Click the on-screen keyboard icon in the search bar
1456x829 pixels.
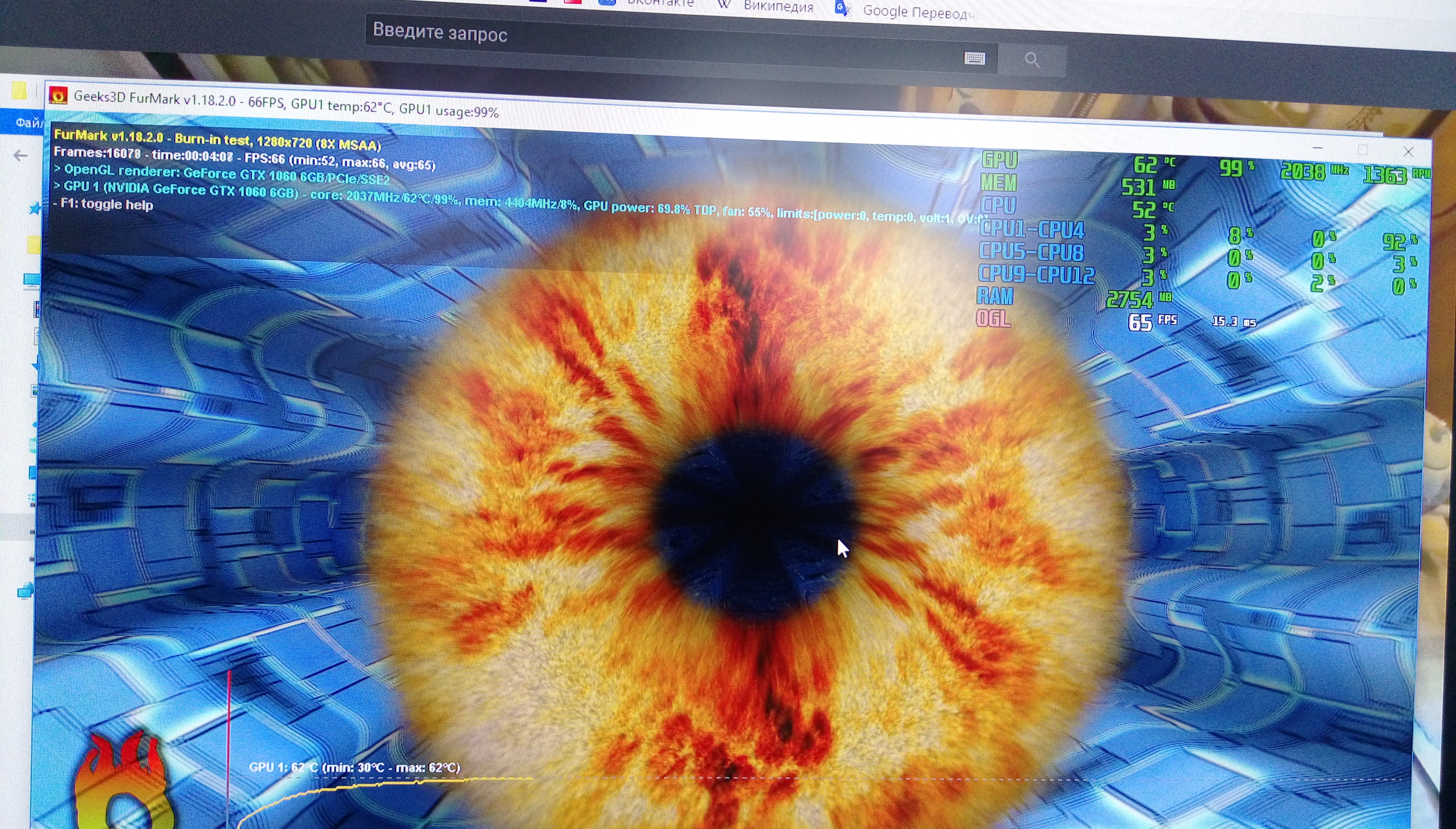click(974, 58)
